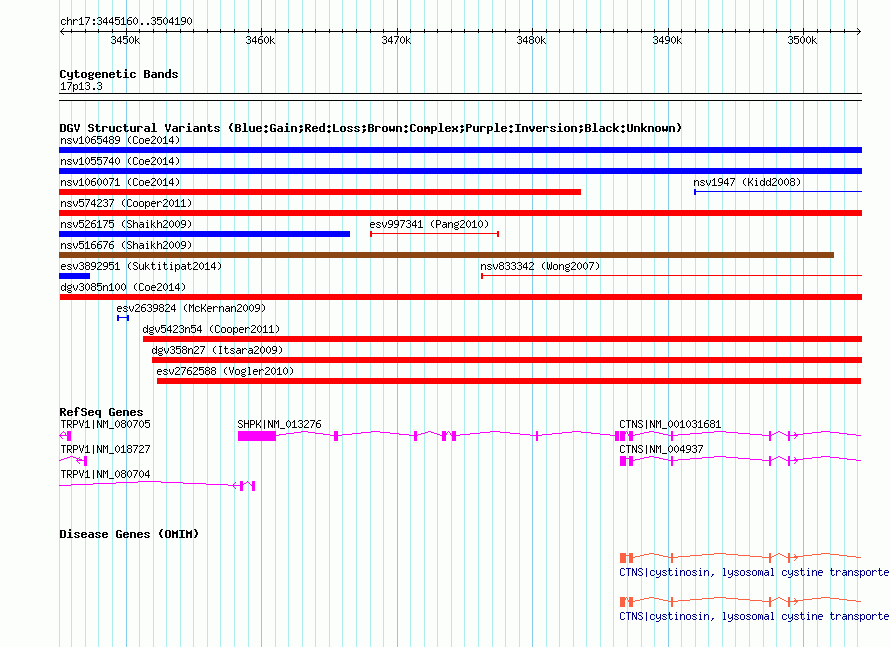
Task: Click the dgv5423n54 (Cooper2011) loss bar
Action: click(502, 339)
